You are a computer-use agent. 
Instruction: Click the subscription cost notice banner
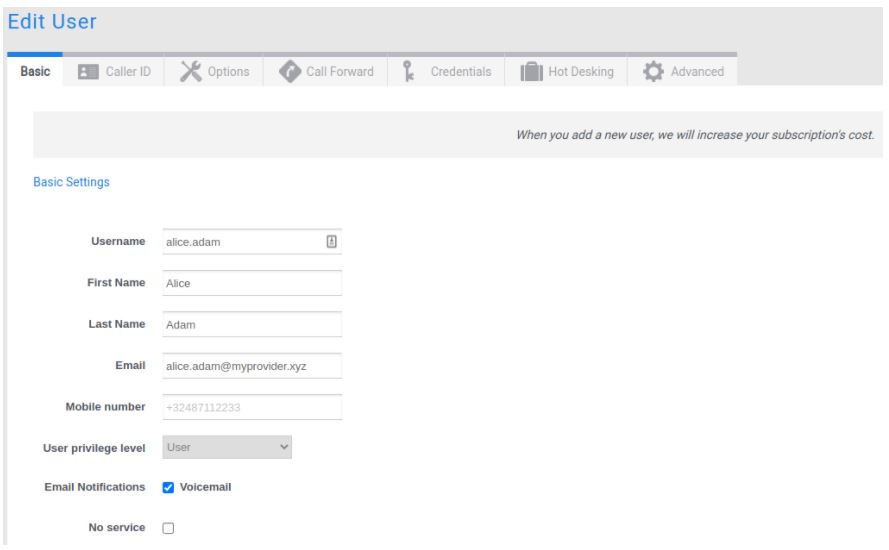point(460,135)
